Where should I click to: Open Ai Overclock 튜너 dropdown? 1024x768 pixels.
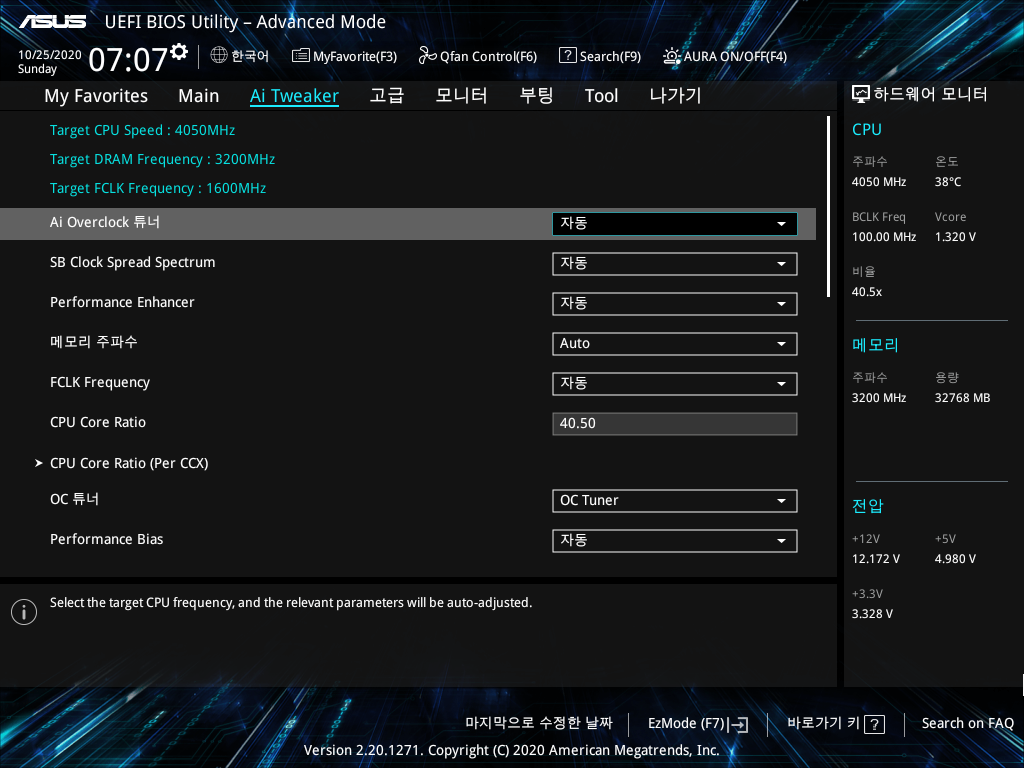tap(675, 224)
